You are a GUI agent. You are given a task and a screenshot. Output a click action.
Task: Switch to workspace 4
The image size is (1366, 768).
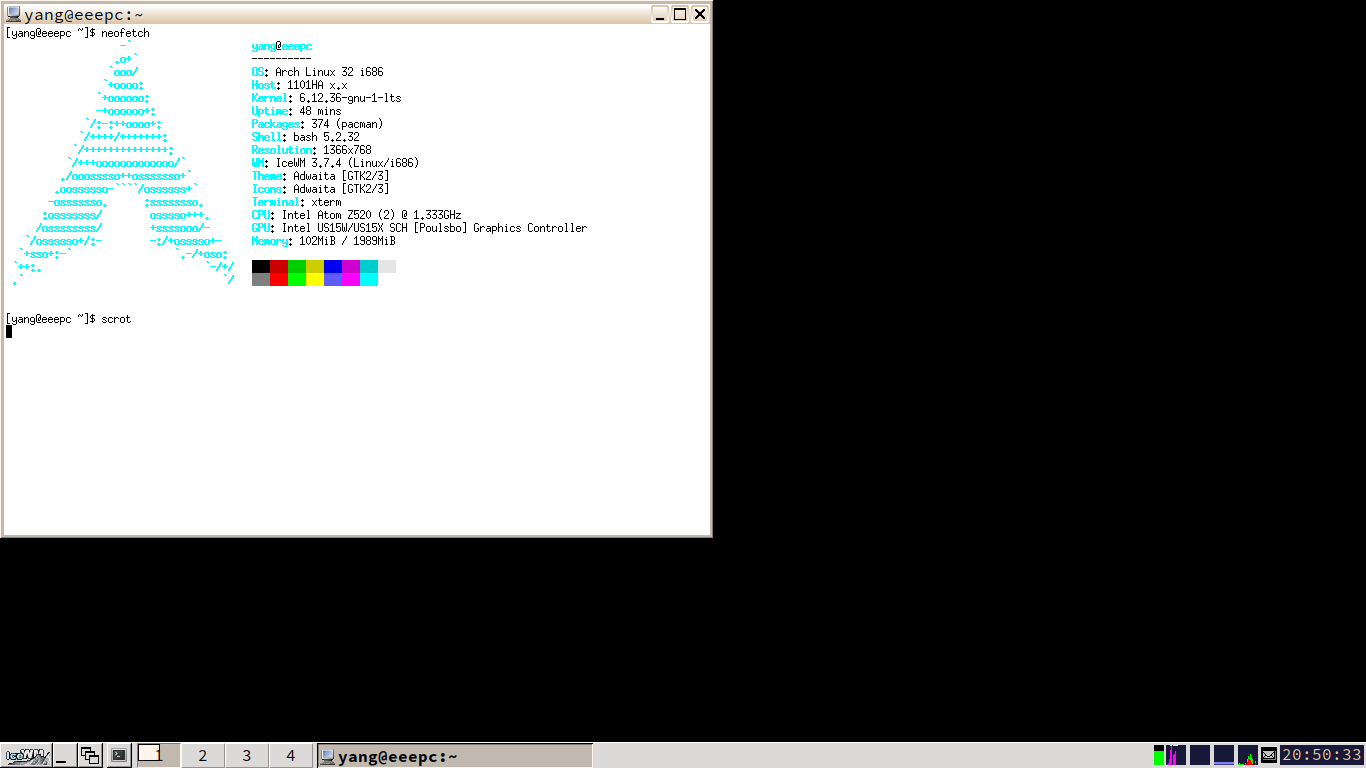[x=290, y=755]
